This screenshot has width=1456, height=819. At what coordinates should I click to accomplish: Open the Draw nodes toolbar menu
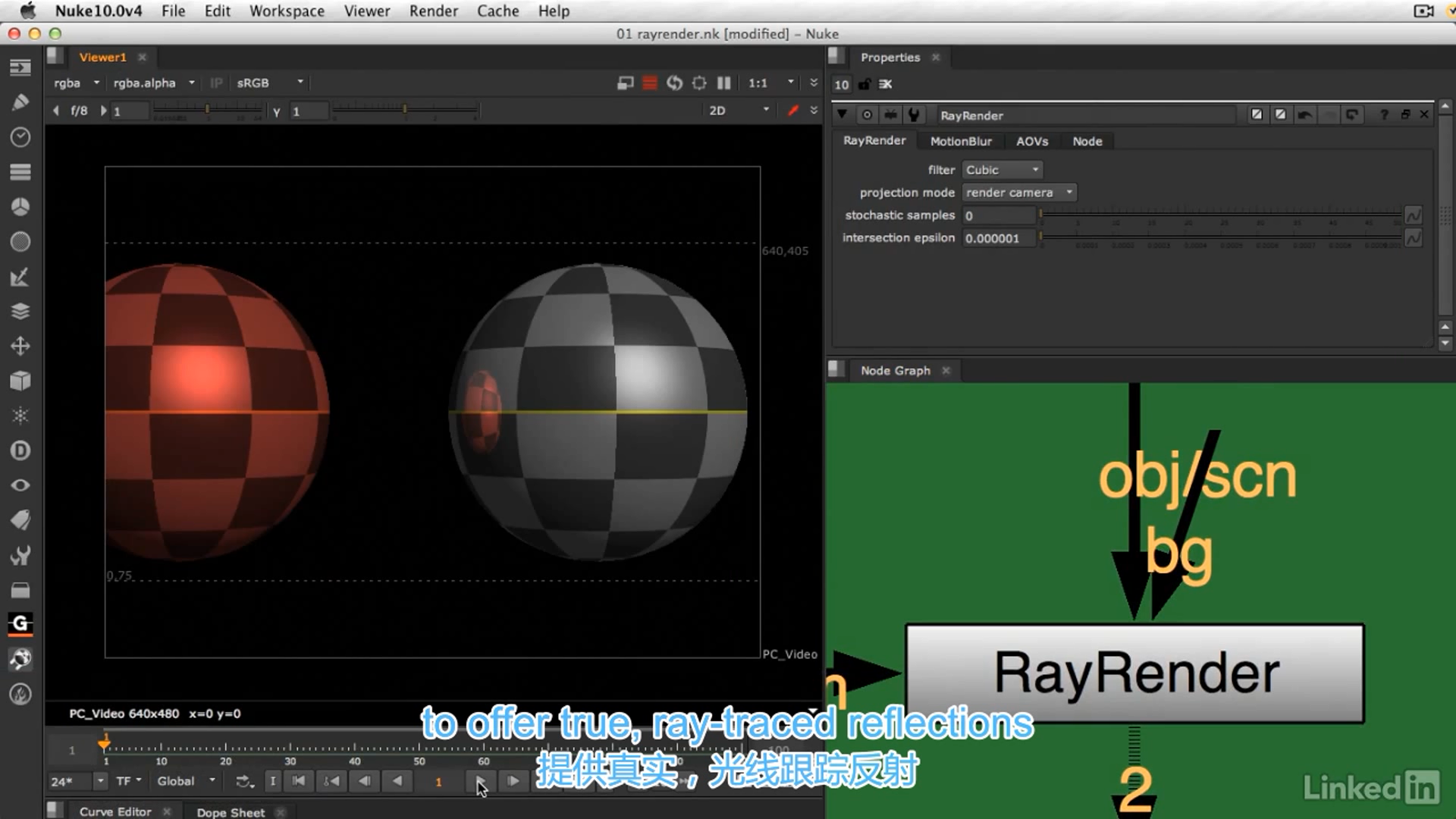pyautogui.click(x=20, y=102)
